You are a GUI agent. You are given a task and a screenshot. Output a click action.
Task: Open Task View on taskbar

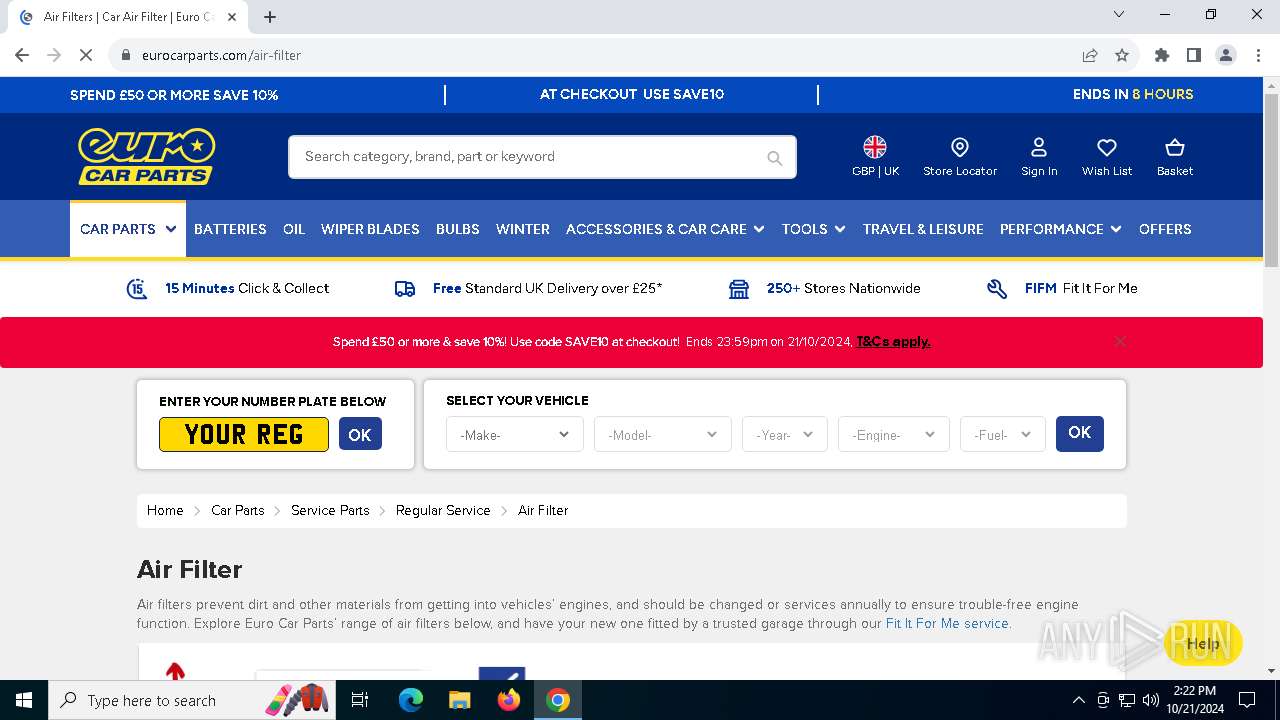click(x=360, y=700)
